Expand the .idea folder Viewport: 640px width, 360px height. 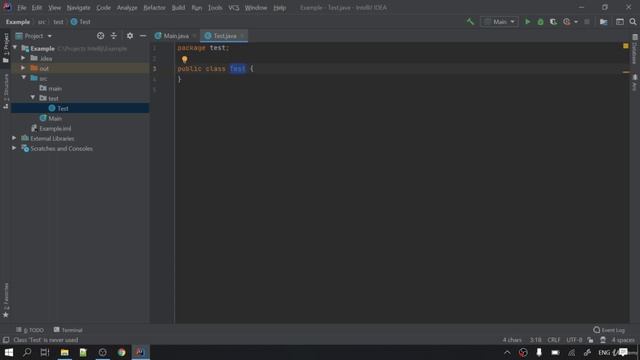coord(23,58)
